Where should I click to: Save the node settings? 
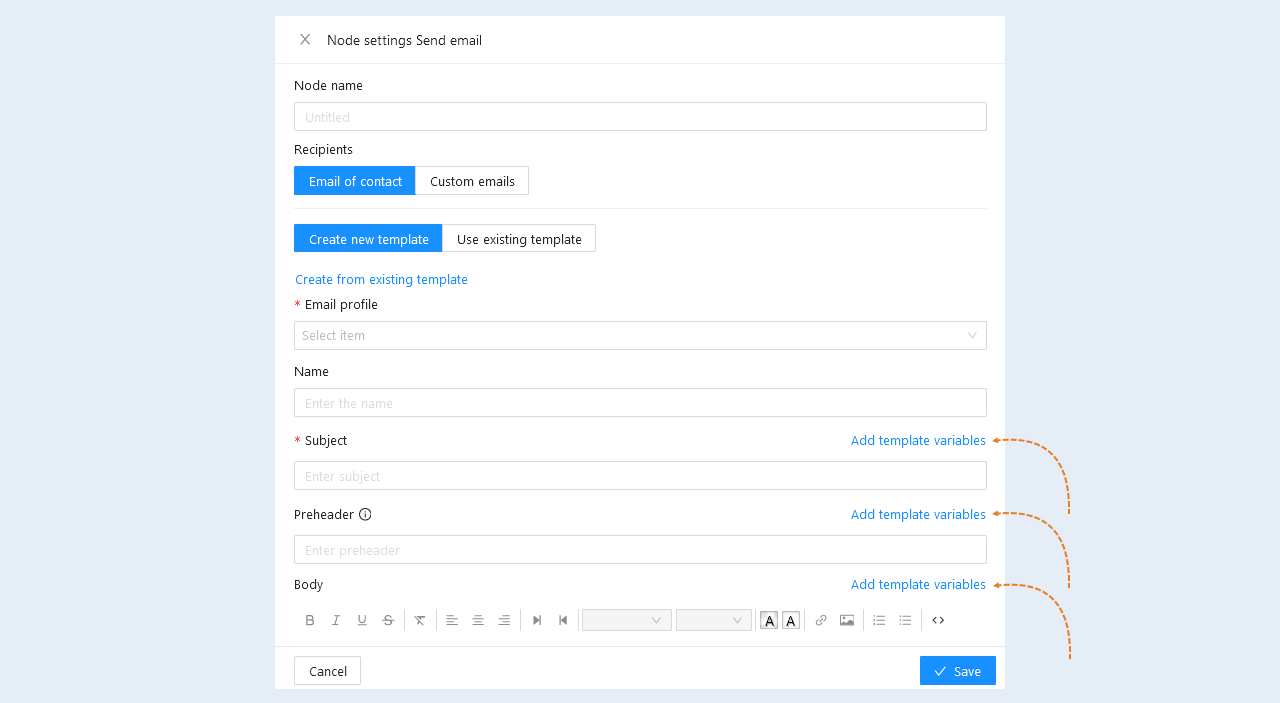click(958, 671)
